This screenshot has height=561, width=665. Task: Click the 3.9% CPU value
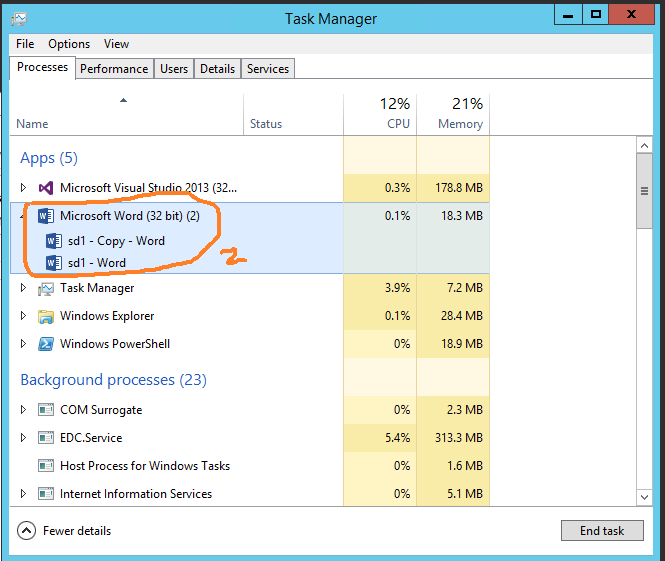pyautogui.click(x=397, y=288)
